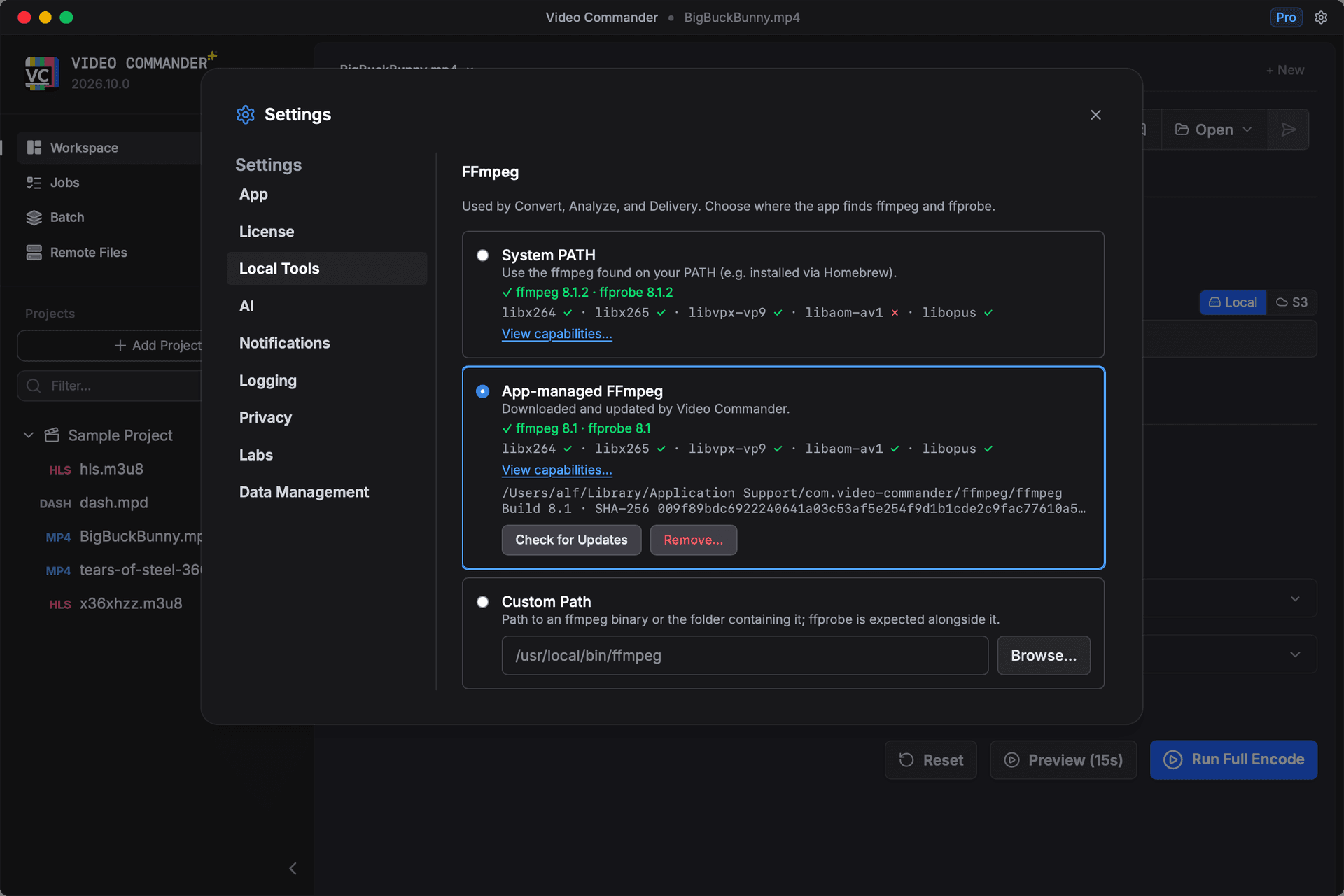Click the + New button
This screenshot has height=896, width=1344.
click(x=1285, y=70)
